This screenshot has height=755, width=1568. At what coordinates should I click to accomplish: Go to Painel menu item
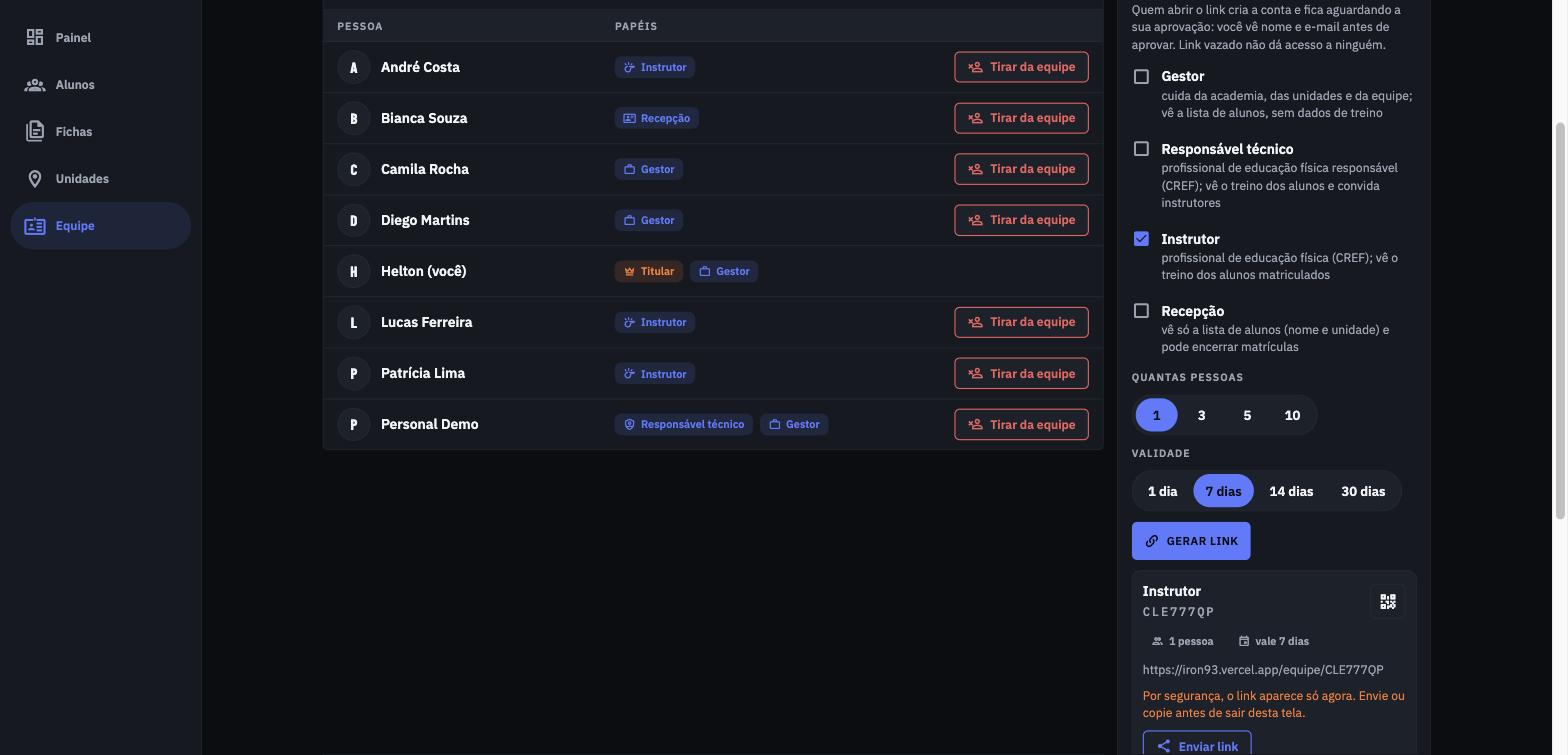100,38
